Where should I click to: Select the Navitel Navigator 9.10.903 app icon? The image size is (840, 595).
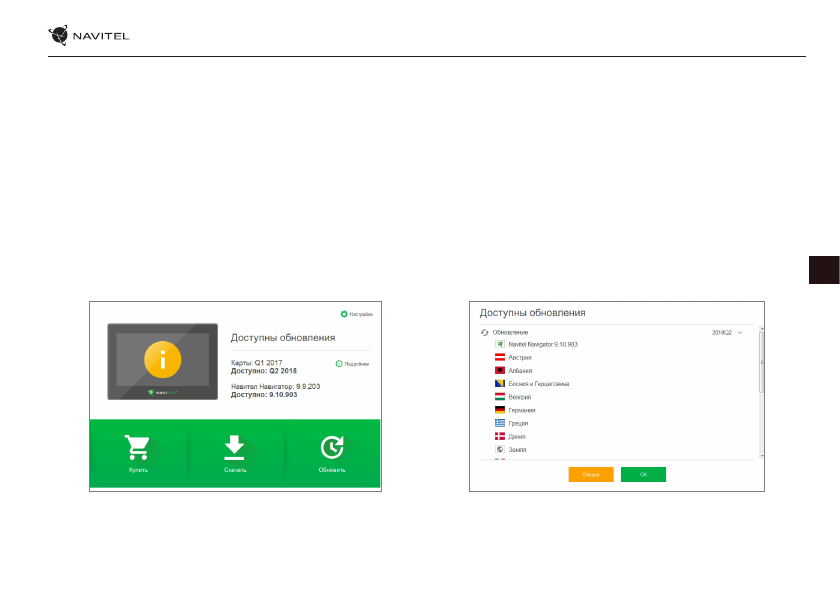coord(500,344)
